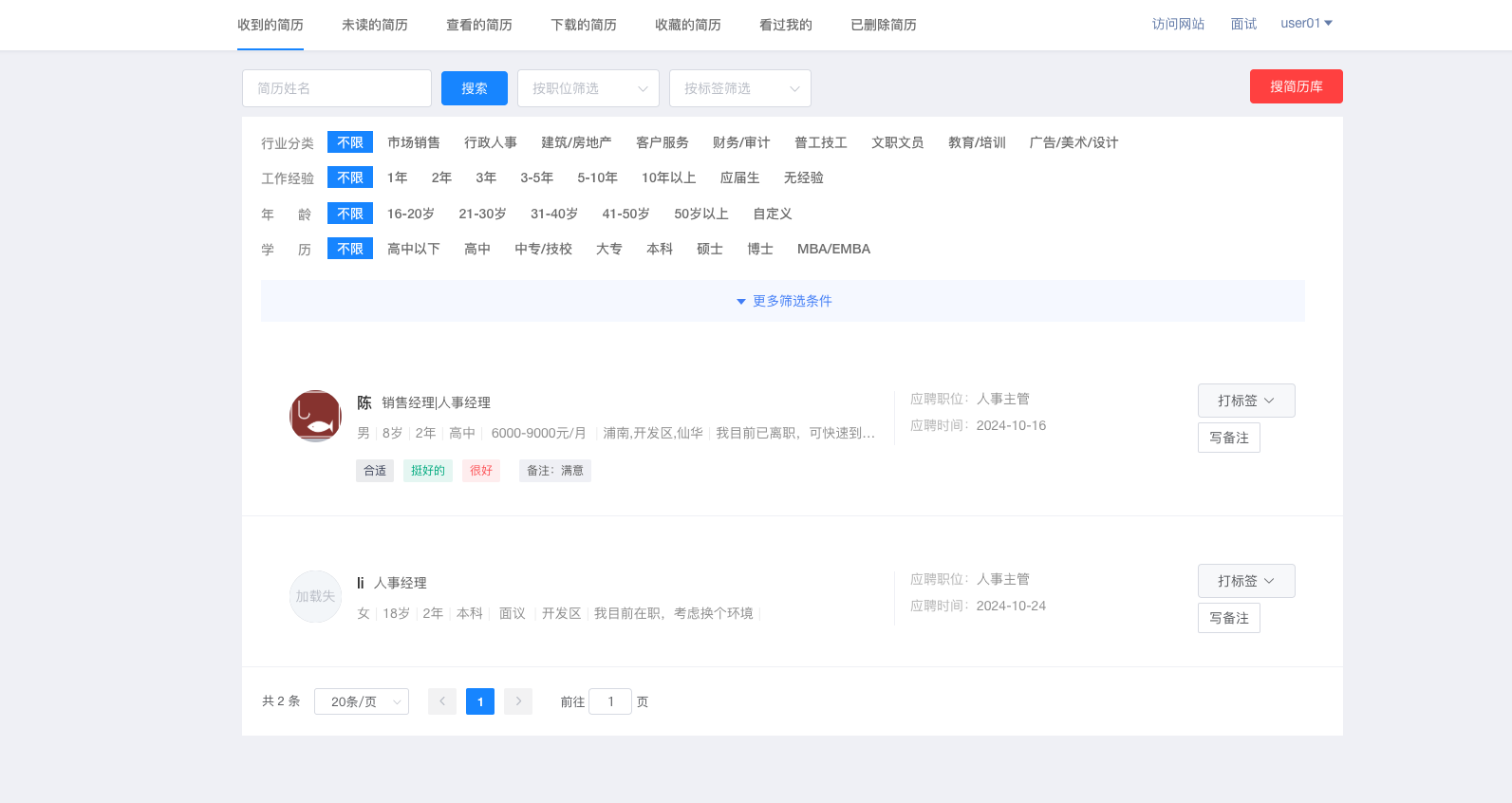The width and height of the screenshot is (1512, 803).
Task: Open 打标签 dropdown for candidate 陈
Action: (1245, 401)
